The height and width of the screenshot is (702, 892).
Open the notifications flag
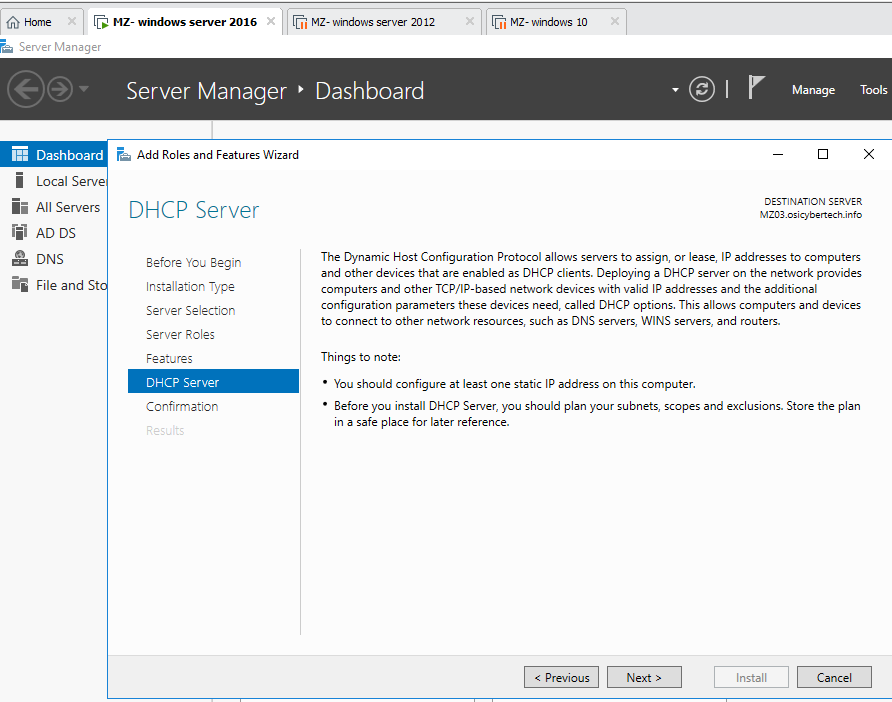(x=755, y=88)
